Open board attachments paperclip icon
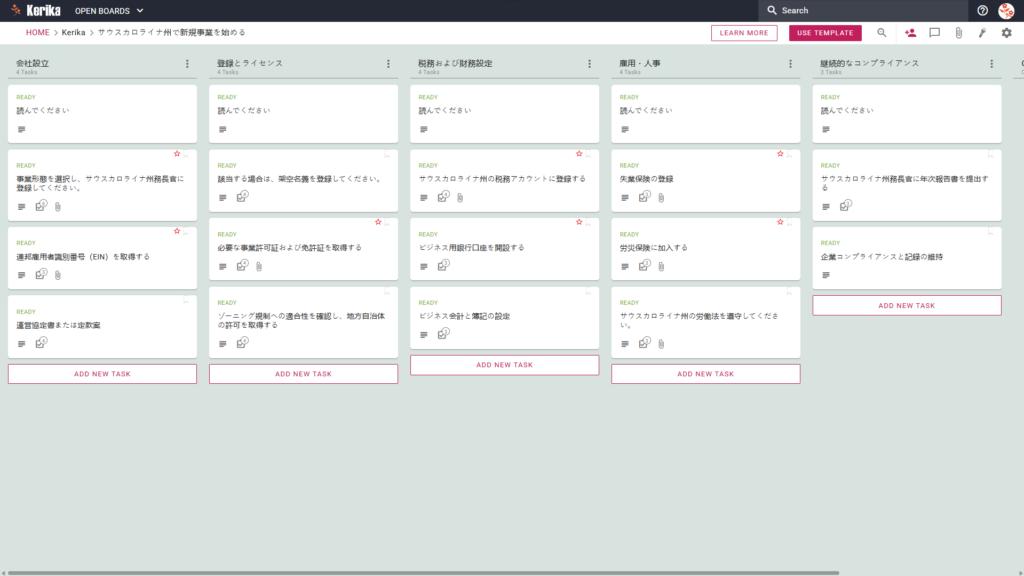1024x576 pixels. coord(959,33)
